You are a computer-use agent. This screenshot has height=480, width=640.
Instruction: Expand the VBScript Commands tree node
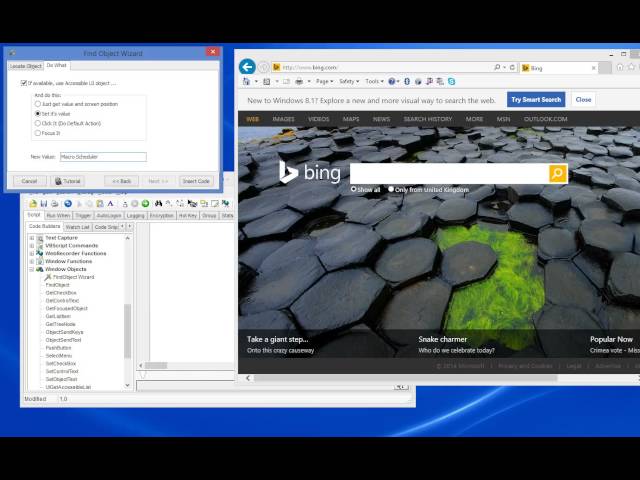[32, 246]
